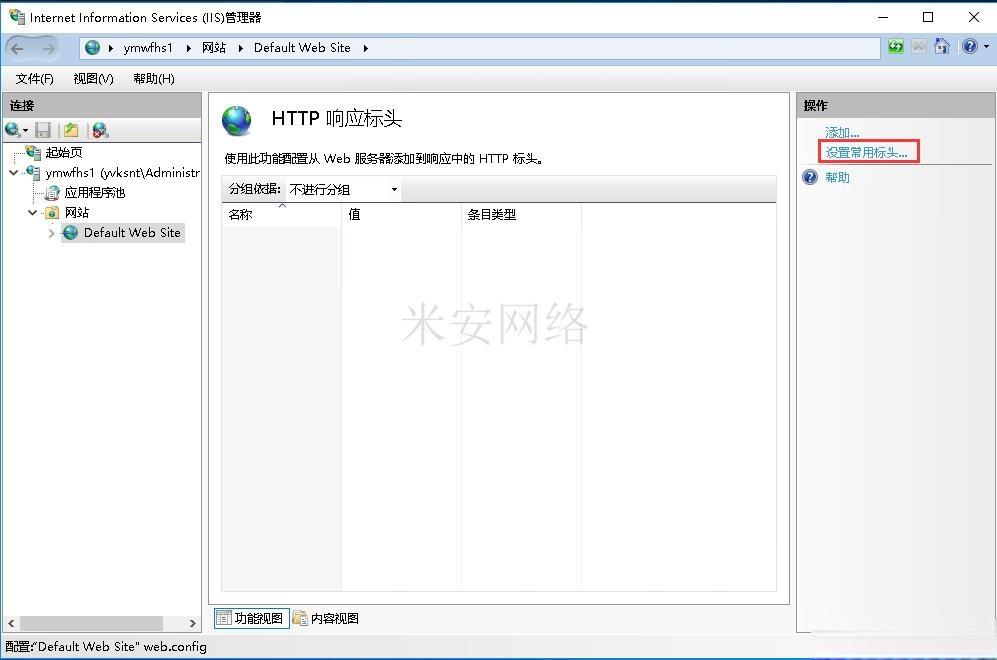
Task: Click the Default Web Site breadcrumb
Action: [x=302, y=48]
